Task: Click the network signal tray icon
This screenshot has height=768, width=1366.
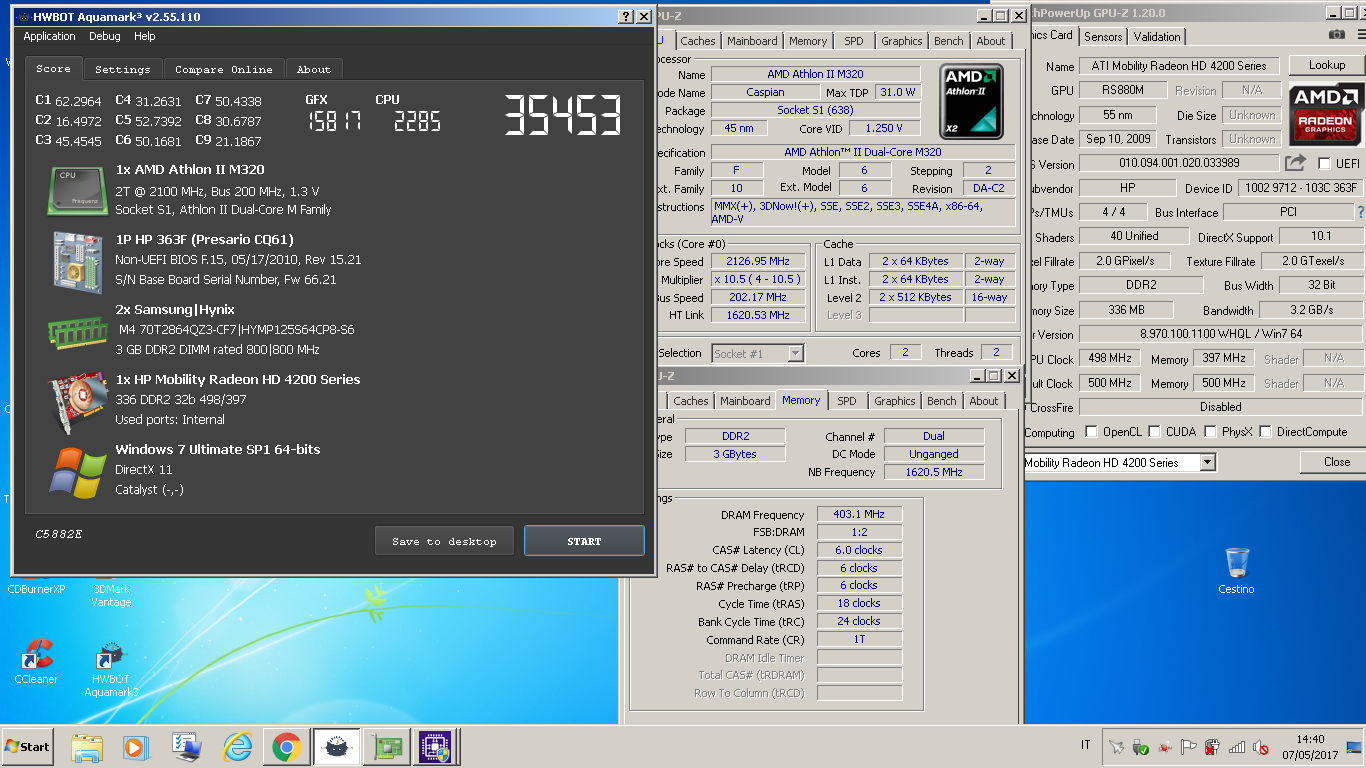Action: tap(1237, 747)
